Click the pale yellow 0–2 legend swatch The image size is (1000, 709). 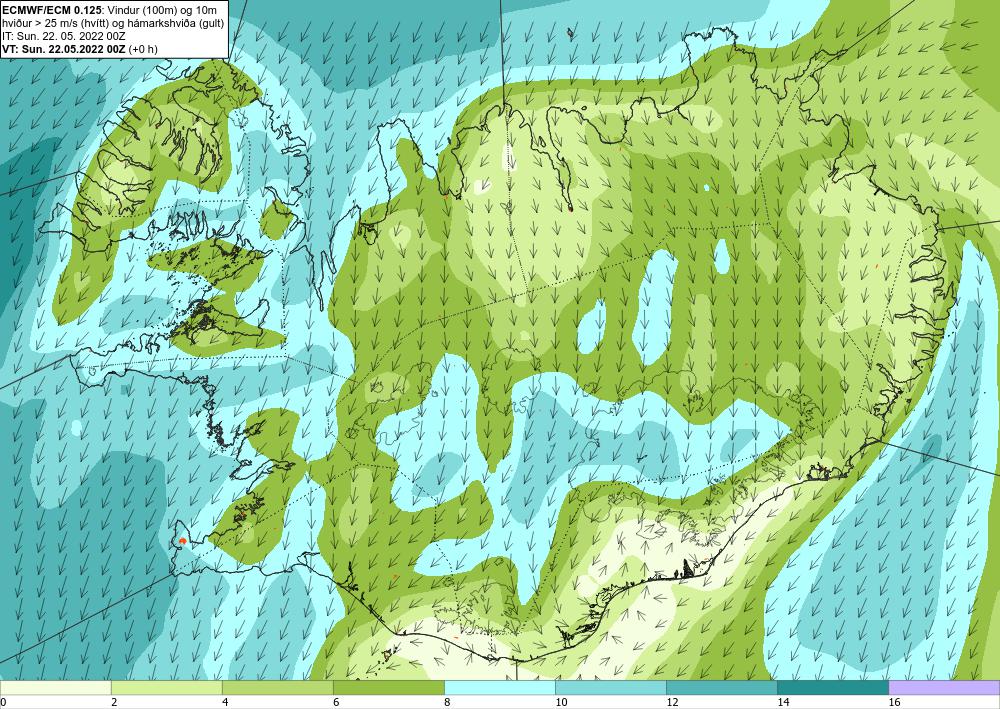pyautogui.click(x=55, y=687)
